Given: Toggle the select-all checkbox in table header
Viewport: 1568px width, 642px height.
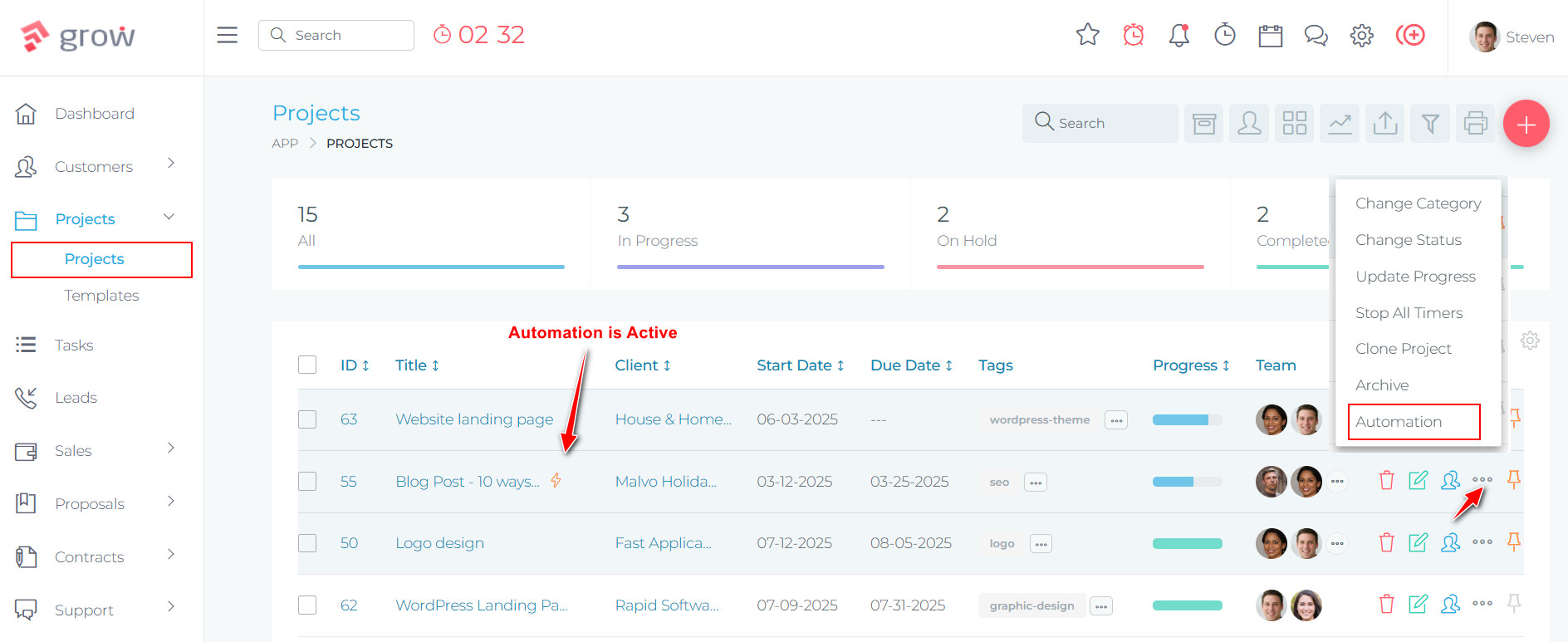Looking at the screenshot, I should click(307, 365).
